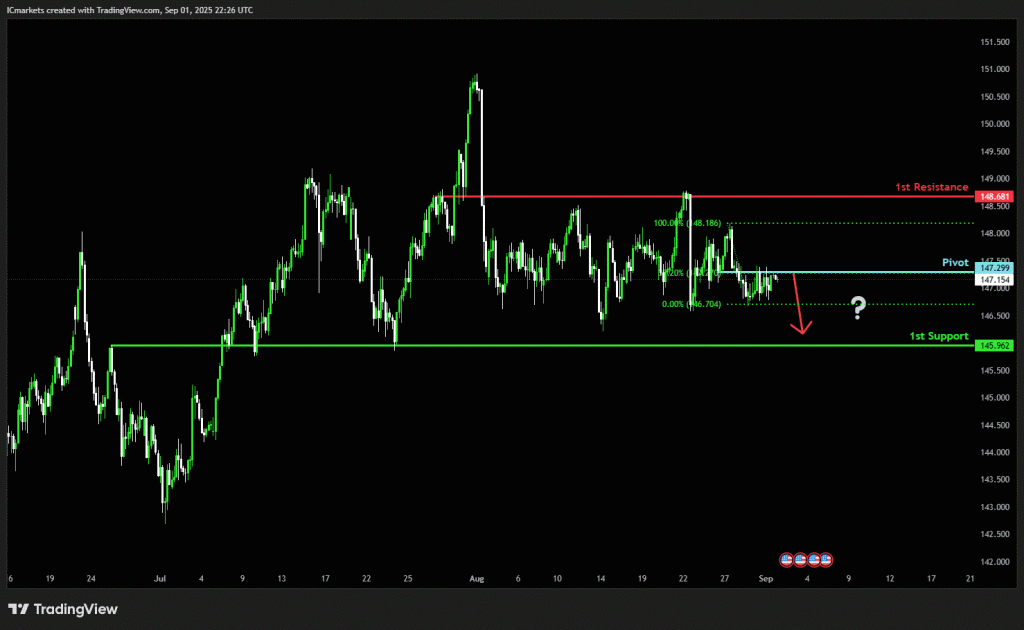Click the Sep label on the time axis
This screenshot has height=630, width=1024.
(x=766, y=578)
